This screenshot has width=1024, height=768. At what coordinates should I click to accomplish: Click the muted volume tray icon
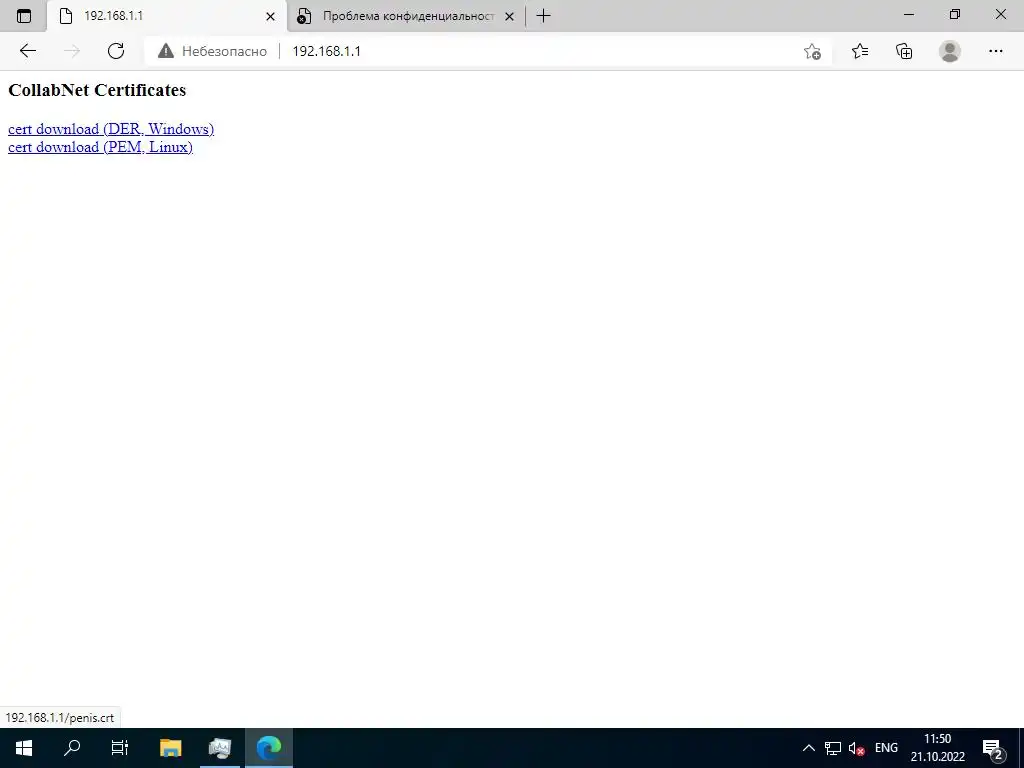click(856, 748)
